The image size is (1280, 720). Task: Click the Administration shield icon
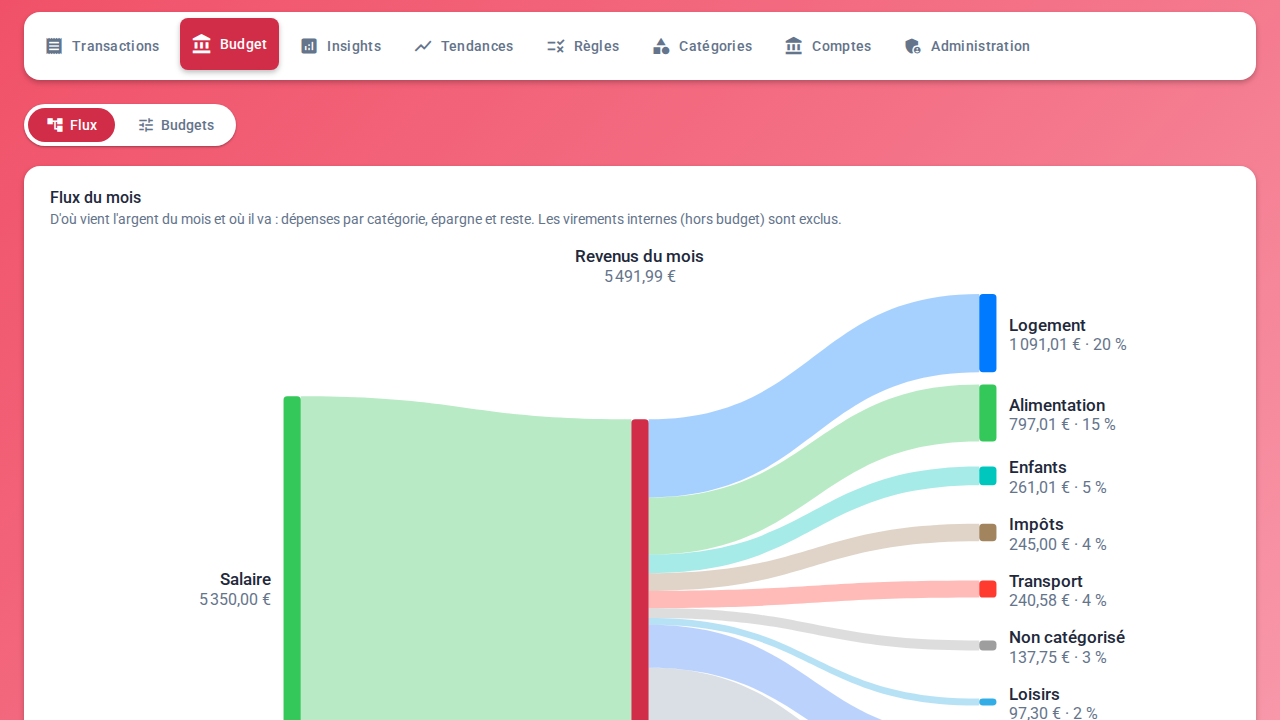pos(913,46)
